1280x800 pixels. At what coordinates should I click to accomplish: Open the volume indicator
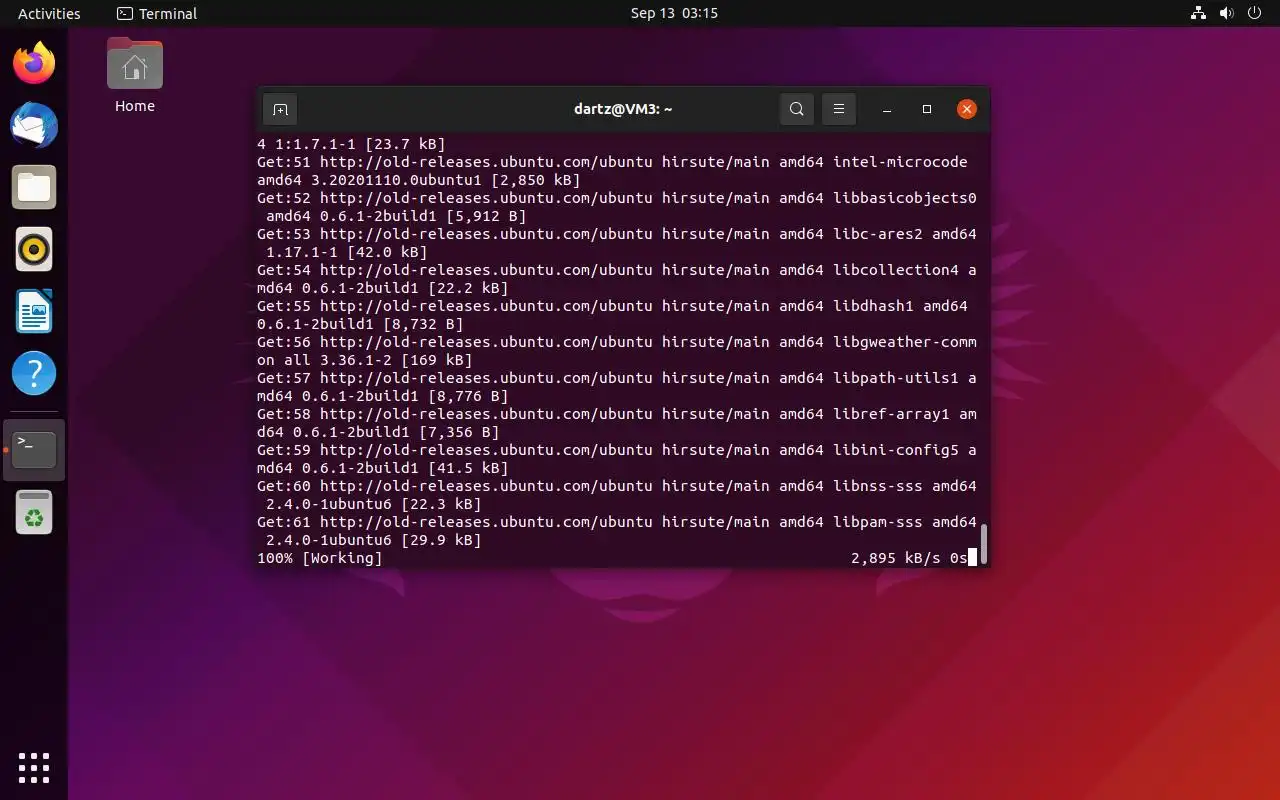click(1227, 13)
